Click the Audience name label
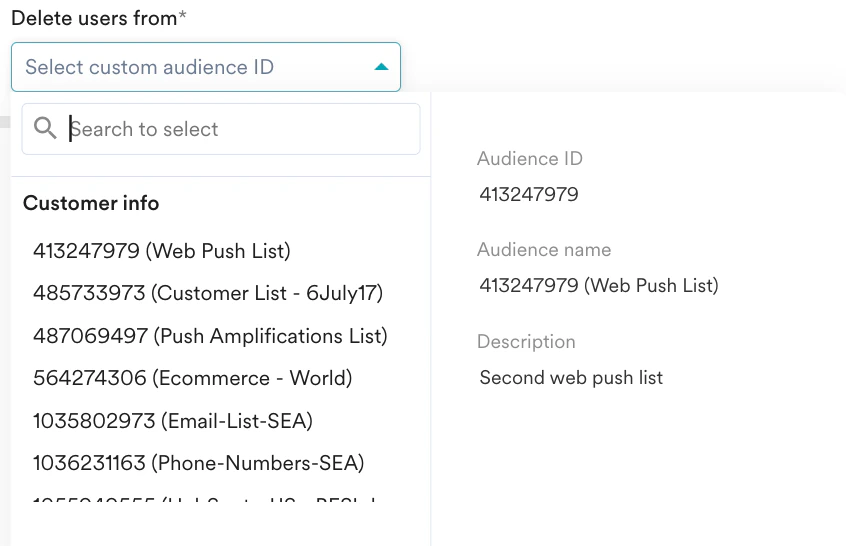The height and width of the screenshot is (546, 846). pos(544,250)
